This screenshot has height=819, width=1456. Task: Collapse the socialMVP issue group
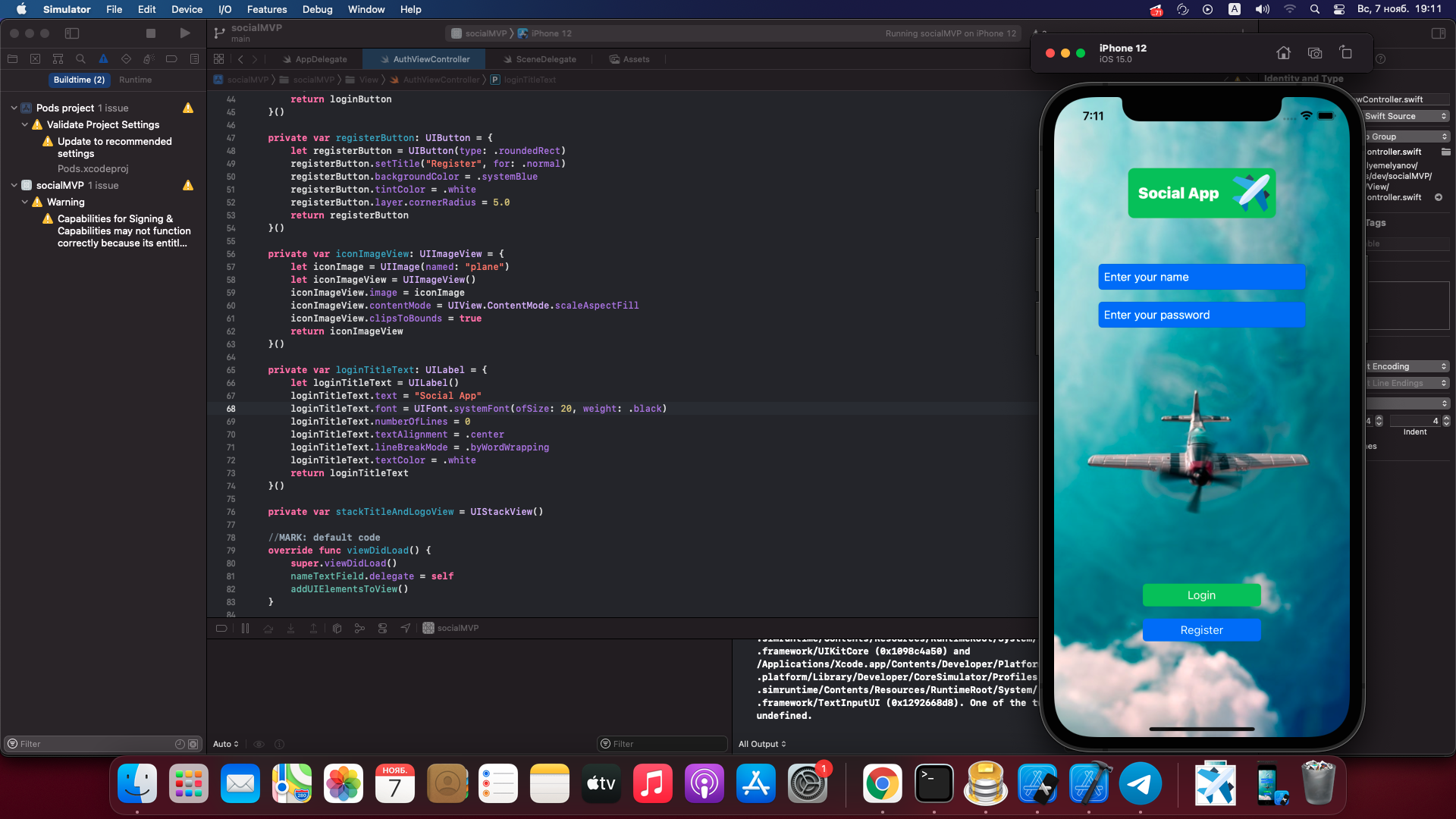[x=14, y=185]
